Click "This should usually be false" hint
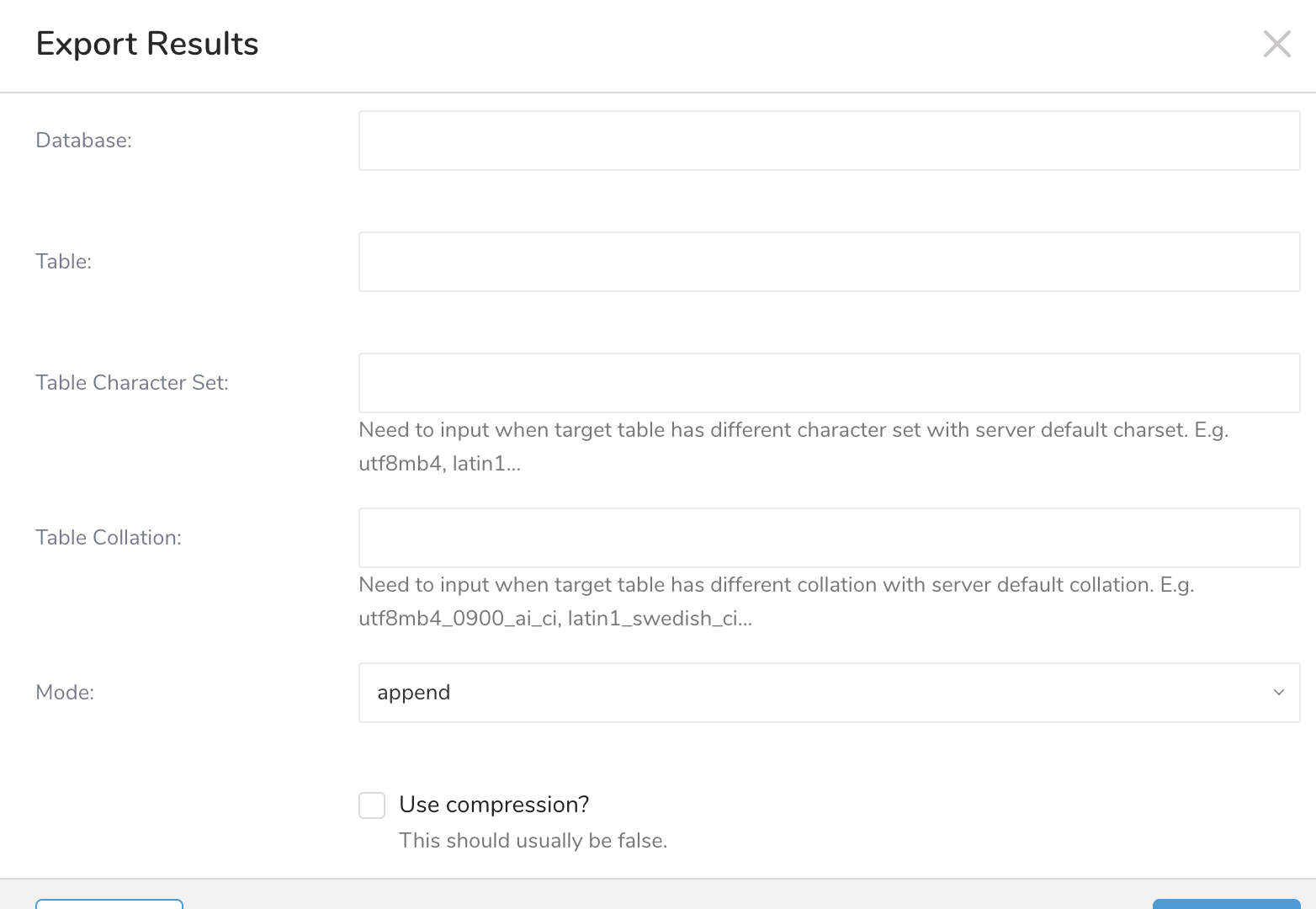The height and width of the screenshot is (909, 1316). pos(533,841)
